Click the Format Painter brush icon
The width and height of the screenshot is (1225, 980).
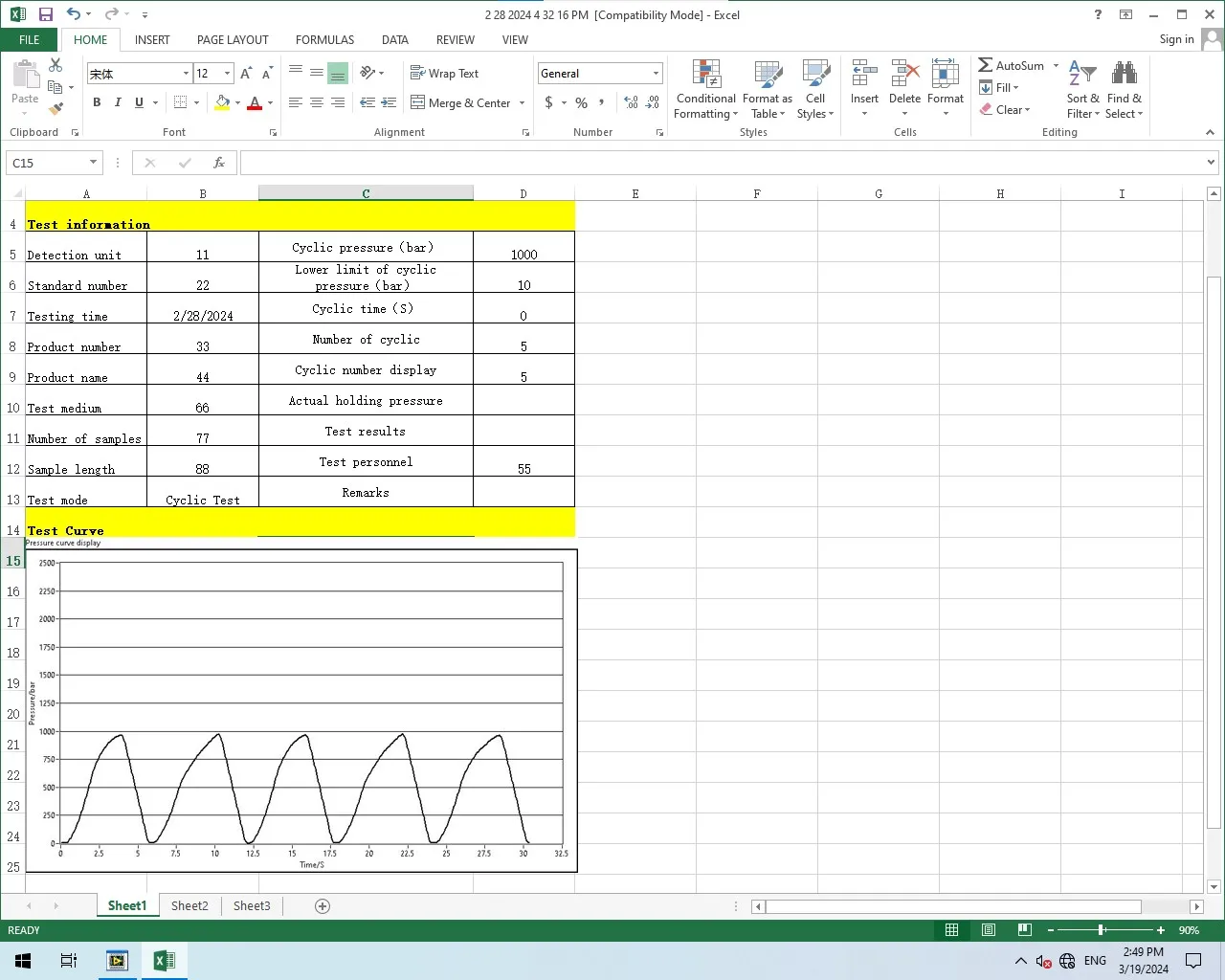click(x=56, y=109)
